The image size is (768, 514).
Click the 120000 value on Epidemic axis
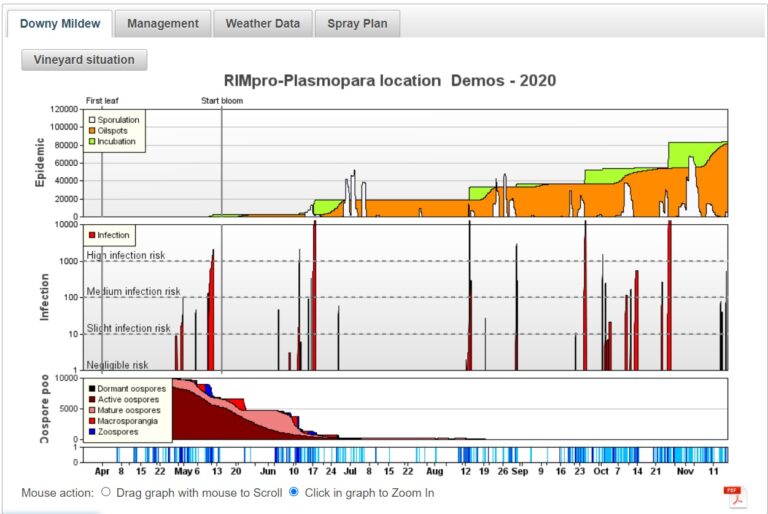[x=64, y=109]
